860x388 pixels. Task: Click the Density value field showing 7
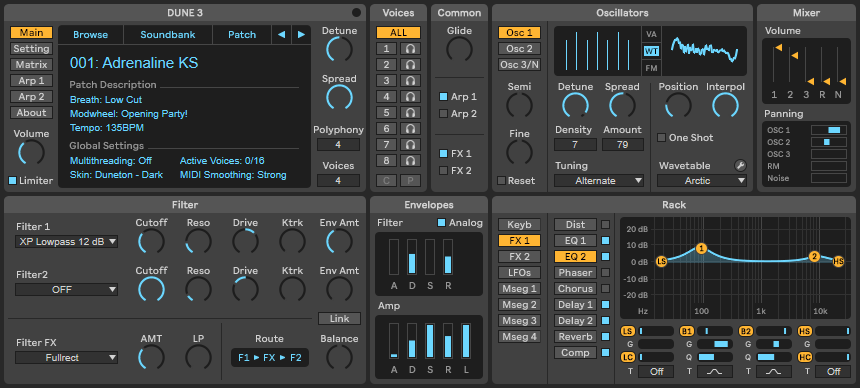coord(575,145)
